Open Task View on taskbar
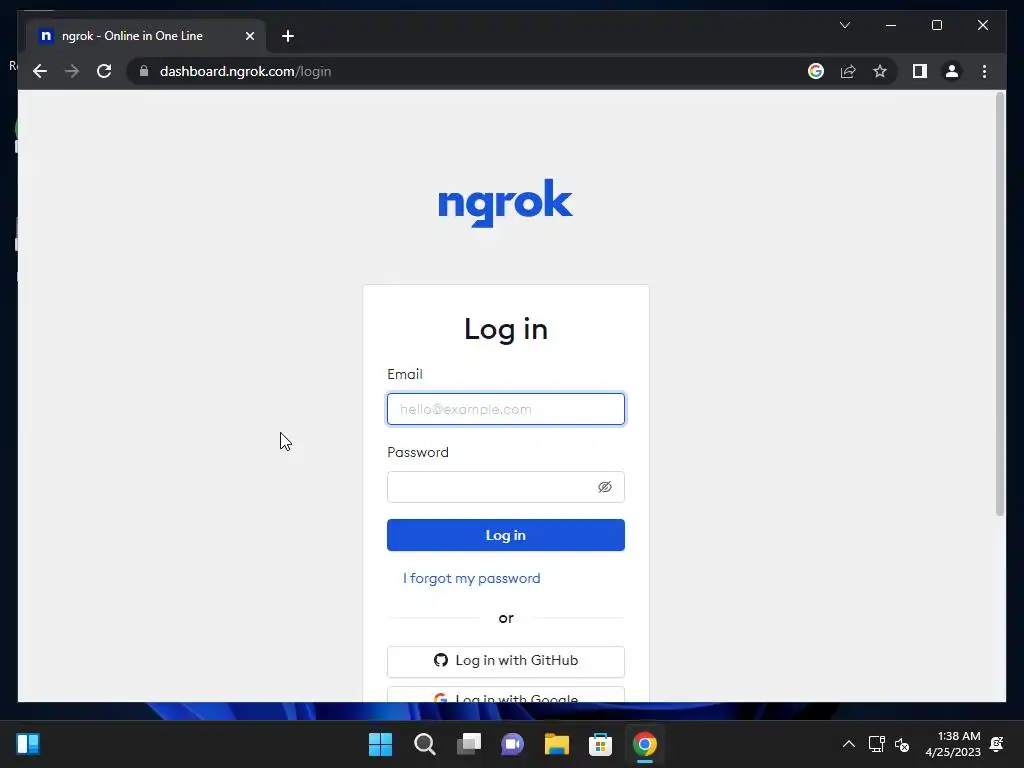Image resolution: width=1024 pixels, height=768 pixels. click(x=468, y=744)
